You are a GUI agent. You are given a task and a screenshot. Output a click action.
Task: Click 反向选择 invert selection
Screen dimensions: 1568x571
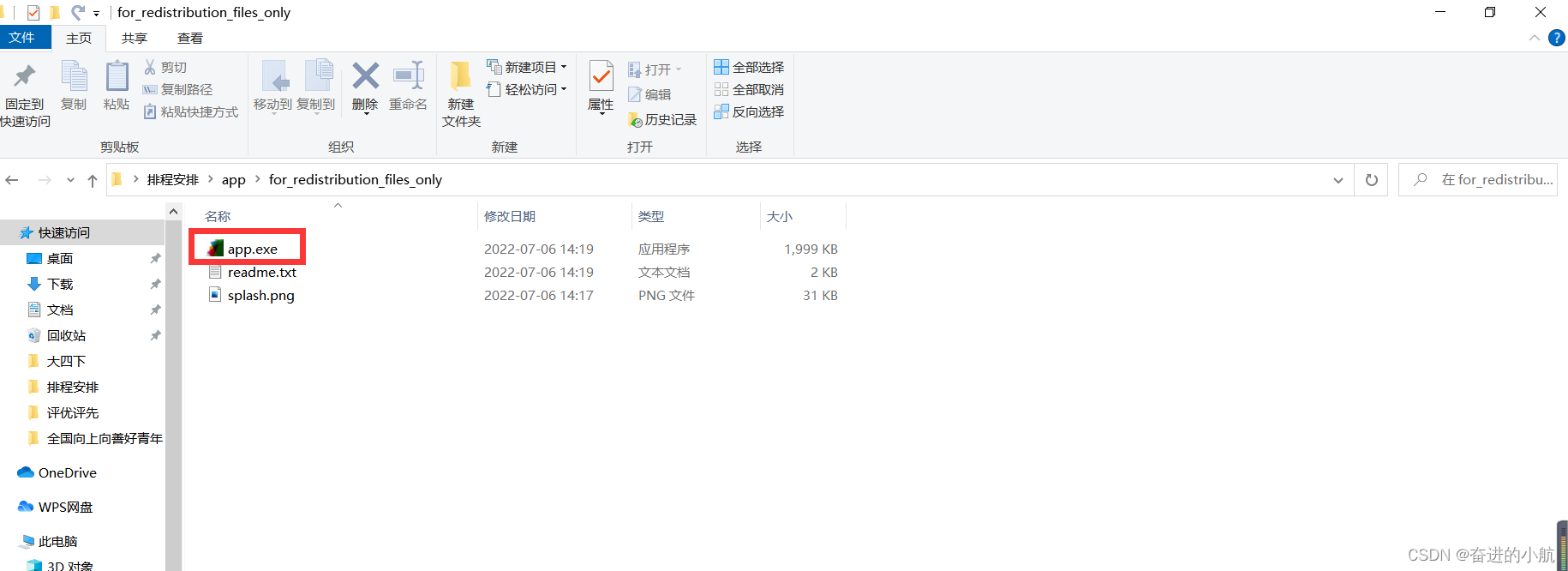pos(749,111)
